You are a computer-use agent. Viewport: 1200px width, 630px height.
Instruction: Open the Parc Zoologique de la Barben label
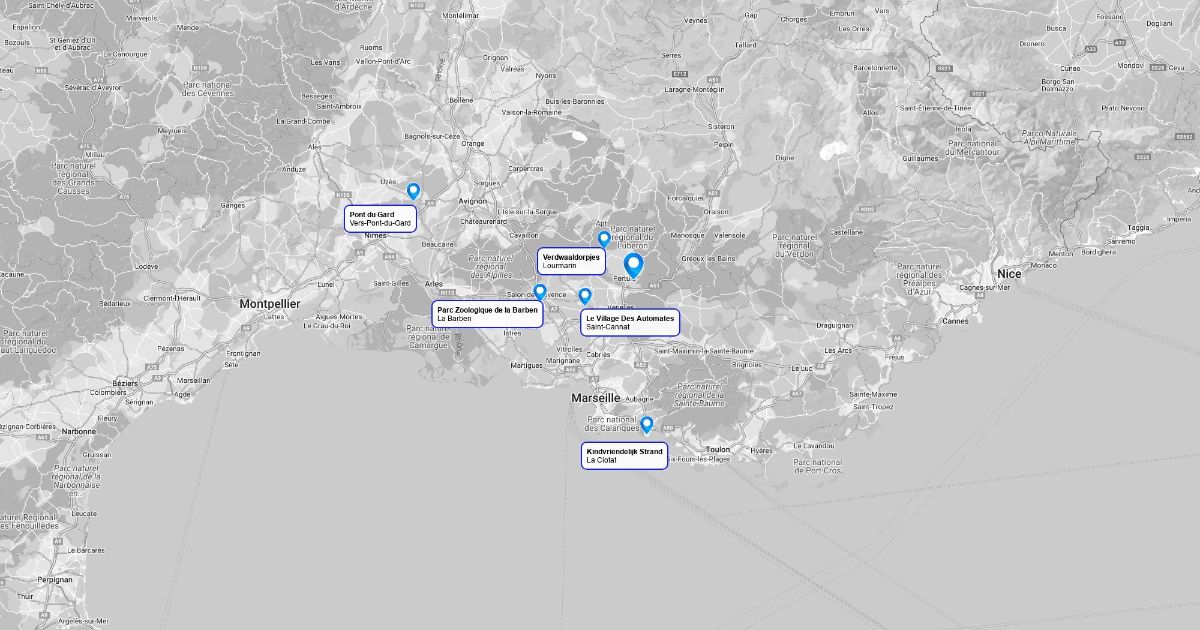(487, 314)
